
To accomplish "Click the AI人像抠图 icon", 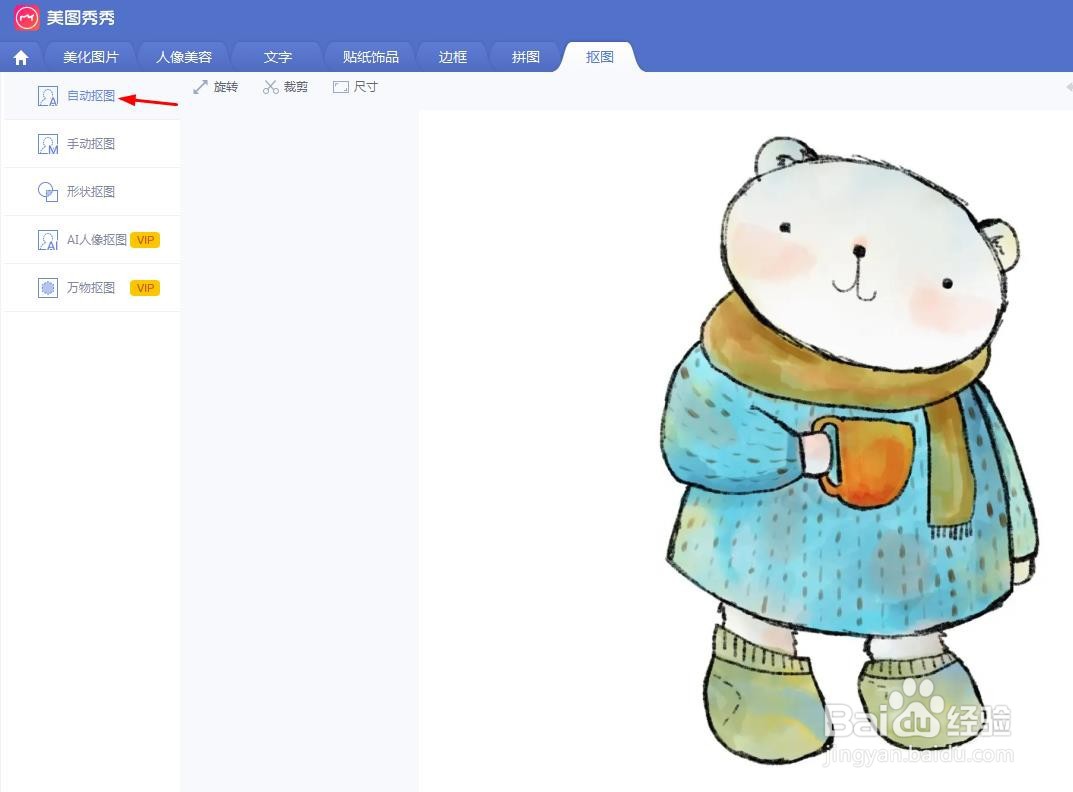I will [48, 240].
